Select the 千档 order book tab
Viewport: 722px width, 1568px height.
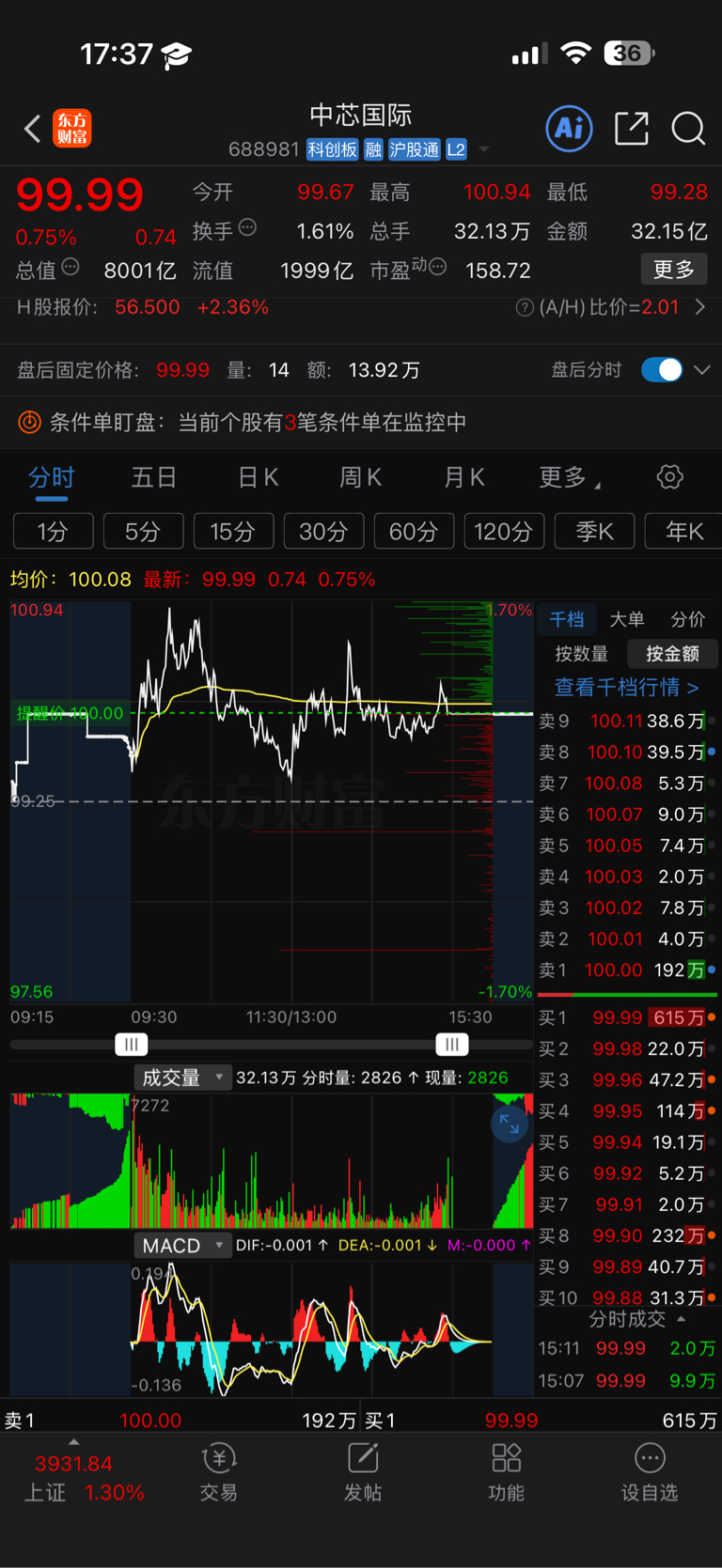point(567,619)
